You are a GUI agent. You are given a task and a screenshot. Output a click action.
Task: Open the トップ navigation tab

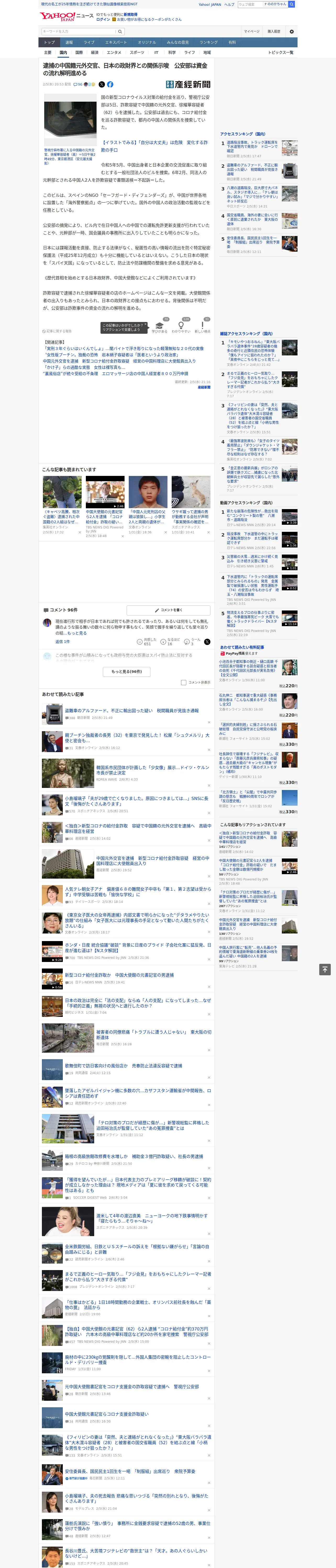point(49,43)
